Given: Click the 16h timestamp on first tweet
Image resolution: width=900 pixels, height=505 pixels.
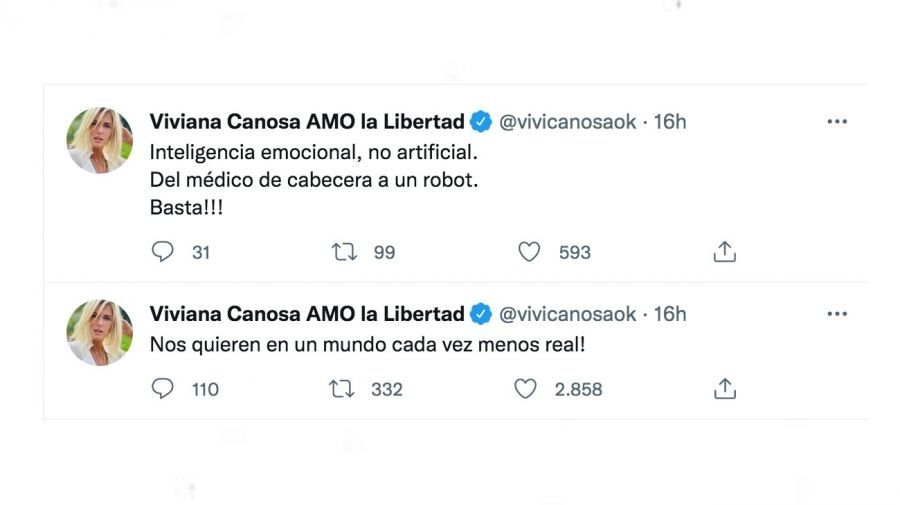Looking at the screenshot, I should point(670,122).
